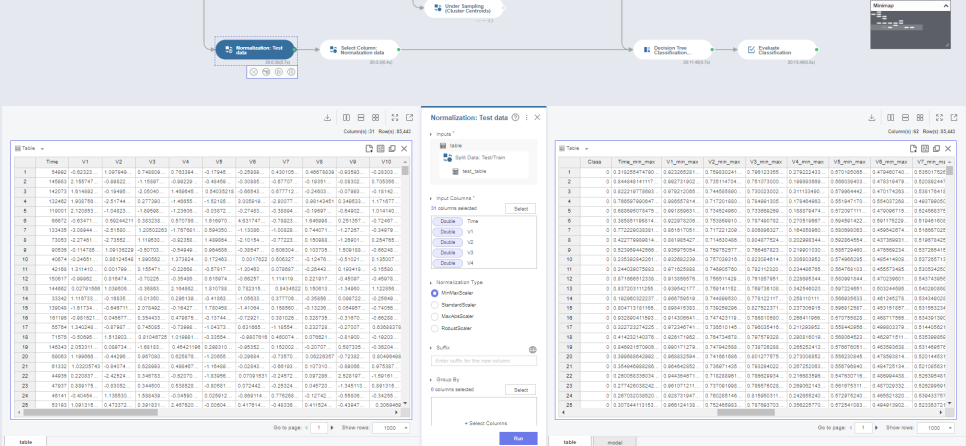Collapse the Suffix section

coord(431,348)
